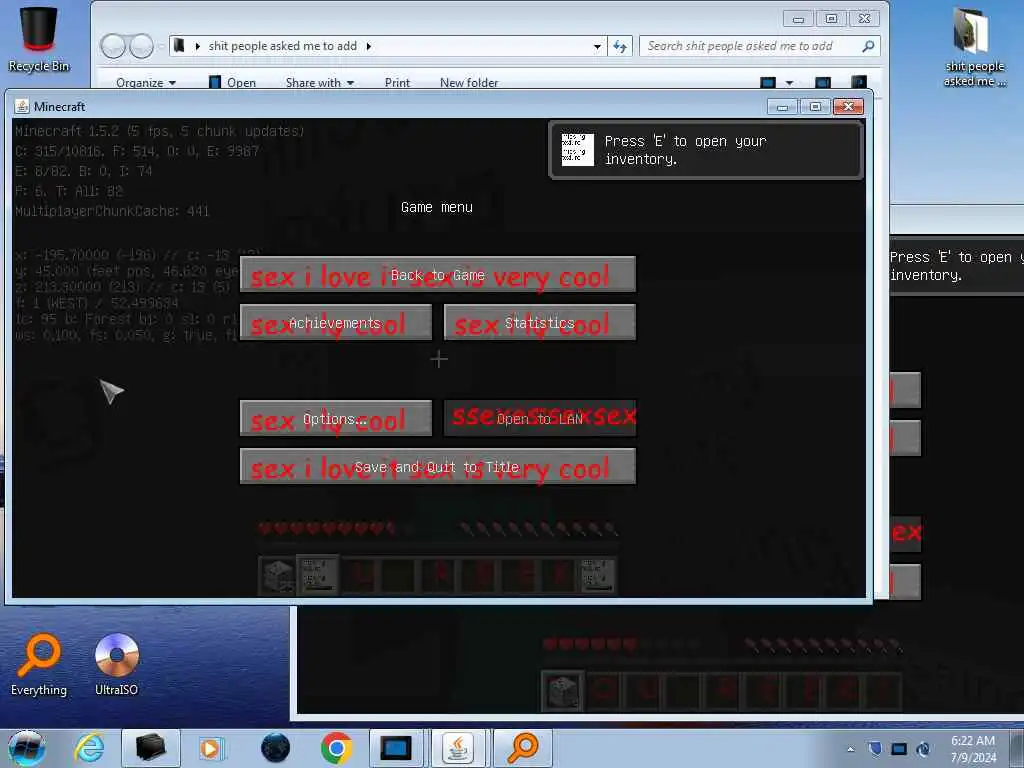The height and width of the screenshot is (768, 1024).
Task: Click the Explorer help icon
Action: point(859,82)
